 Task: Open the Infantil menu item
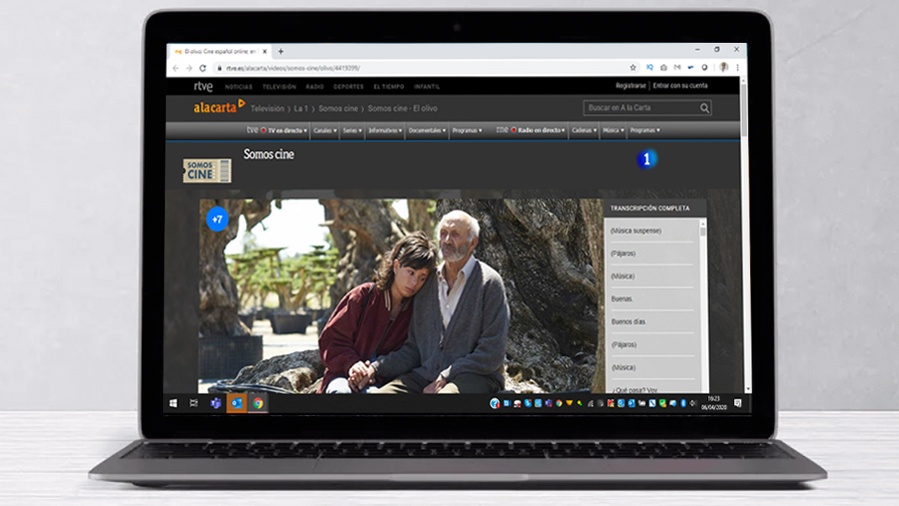click(x=427, y=87)
